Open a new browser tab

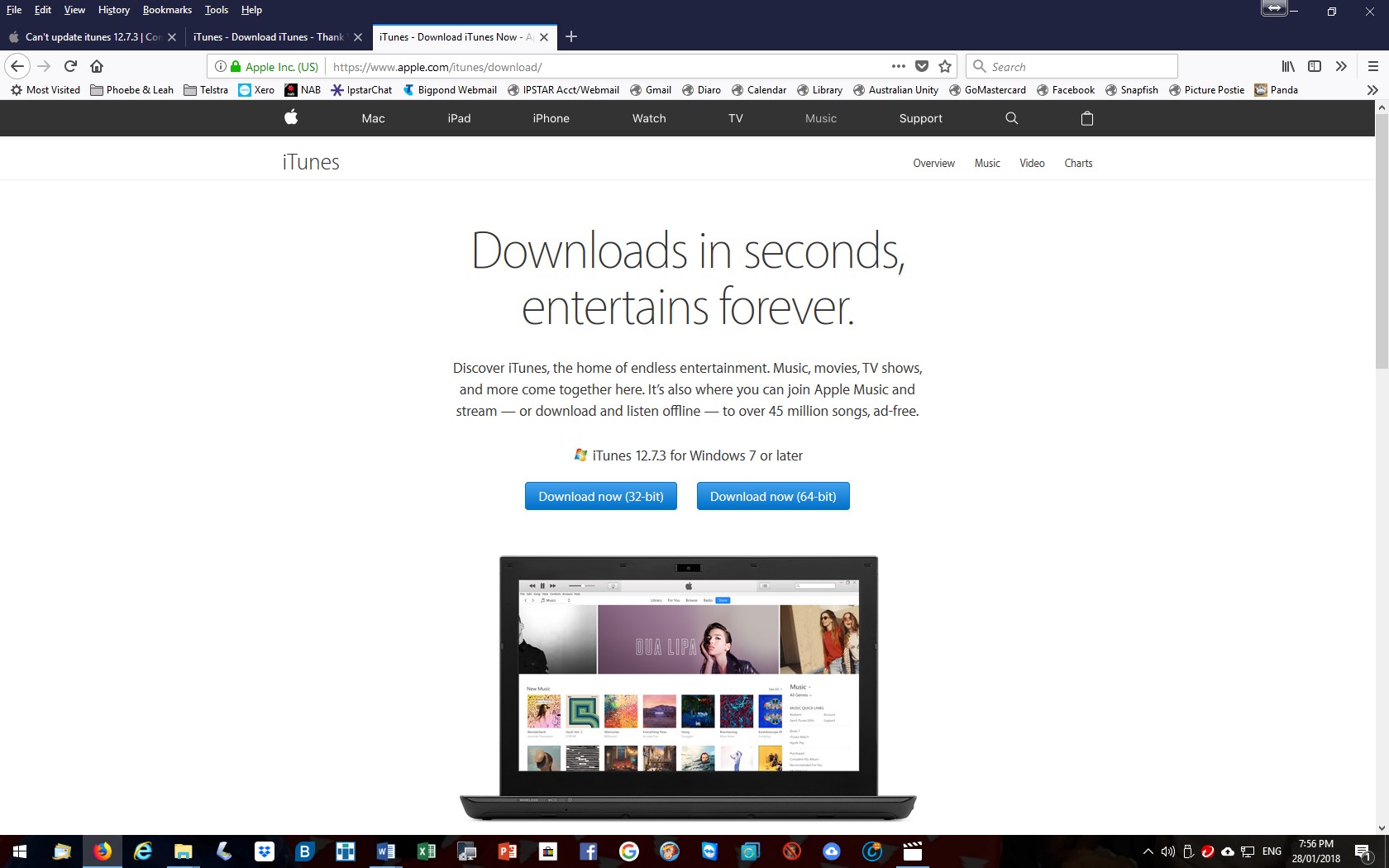tap(571, 36)
